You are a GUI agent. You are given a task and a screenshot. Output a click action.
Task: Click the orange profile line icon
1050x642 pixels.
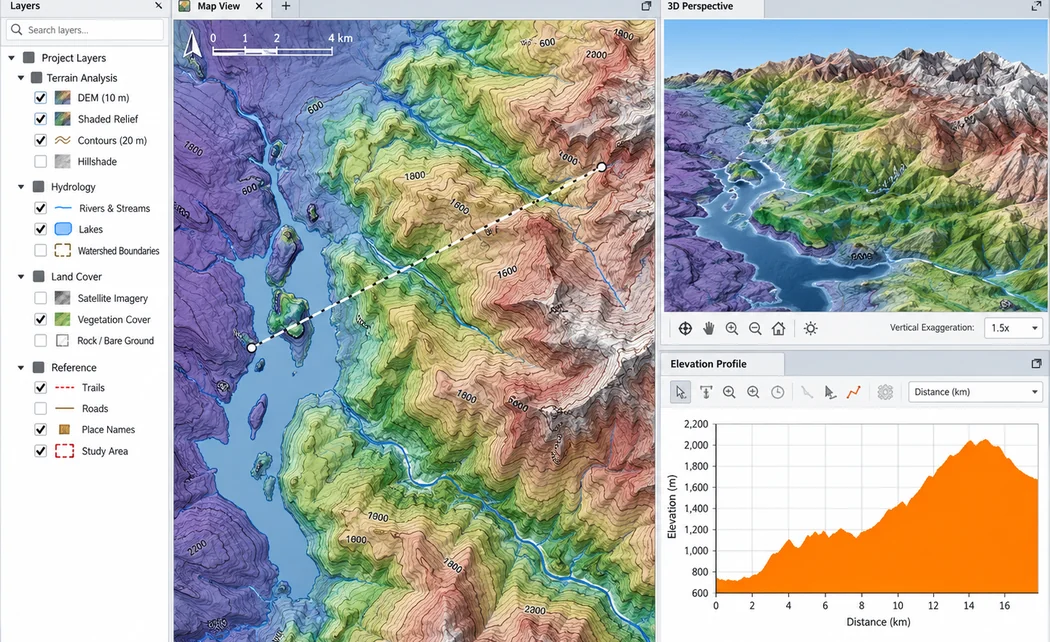pyautogui.click(x=853, y=392)
